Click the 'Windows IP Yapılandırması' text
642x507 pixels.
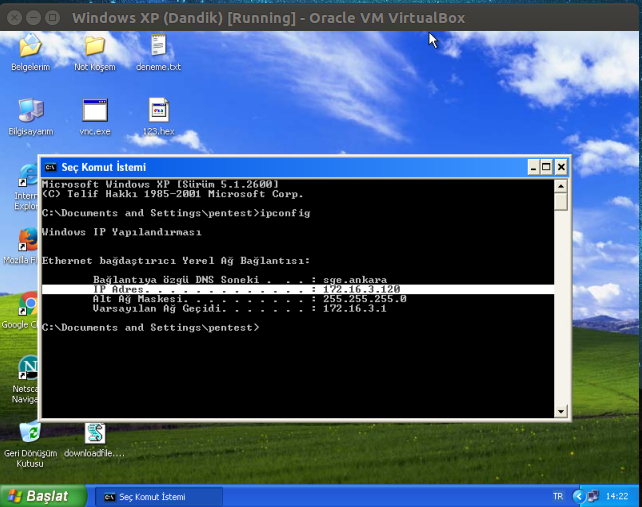click(122, 232)
